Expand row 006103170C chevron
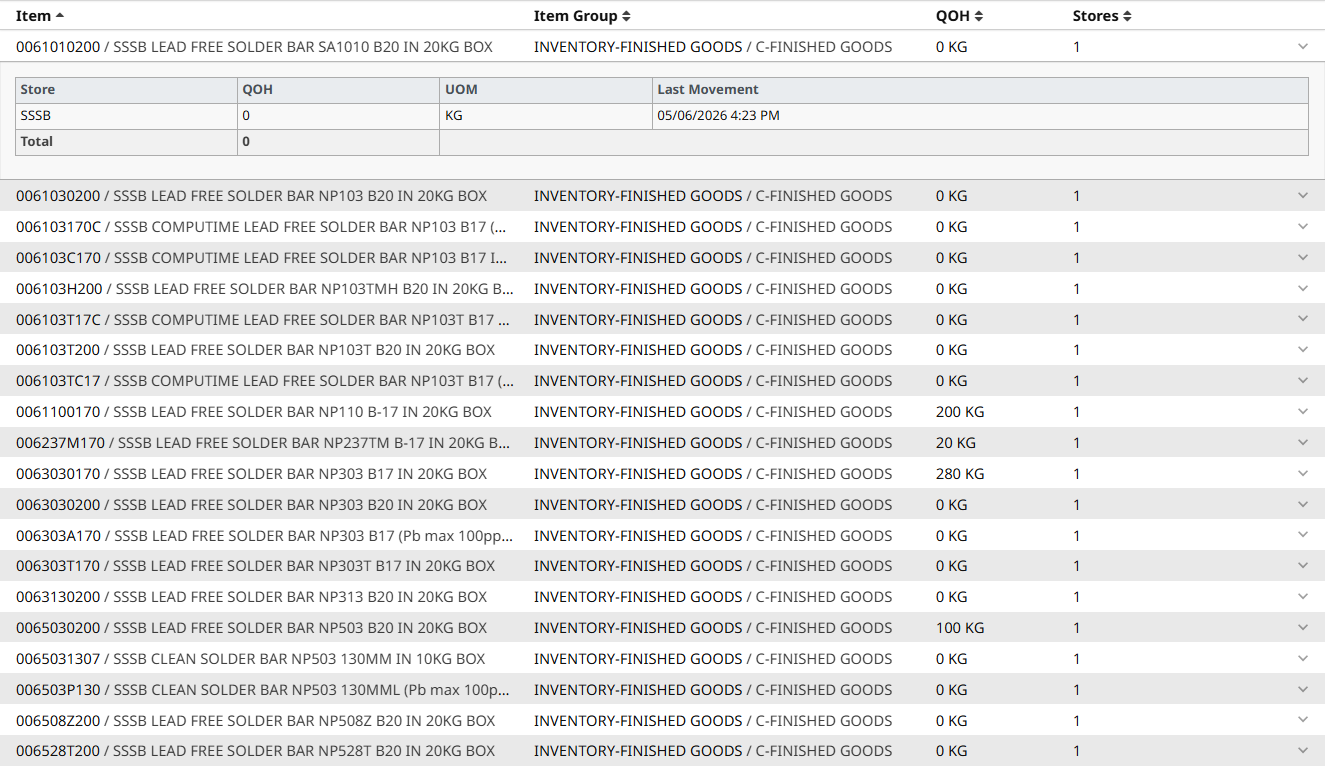1325x766 pixels. (x=1302, y=227)
